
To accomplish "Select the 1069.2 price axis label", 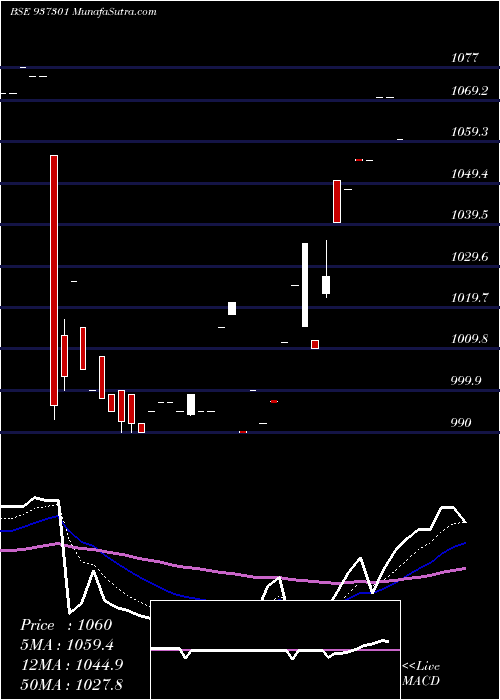I will pyautogui.click(x=469, y=91).
